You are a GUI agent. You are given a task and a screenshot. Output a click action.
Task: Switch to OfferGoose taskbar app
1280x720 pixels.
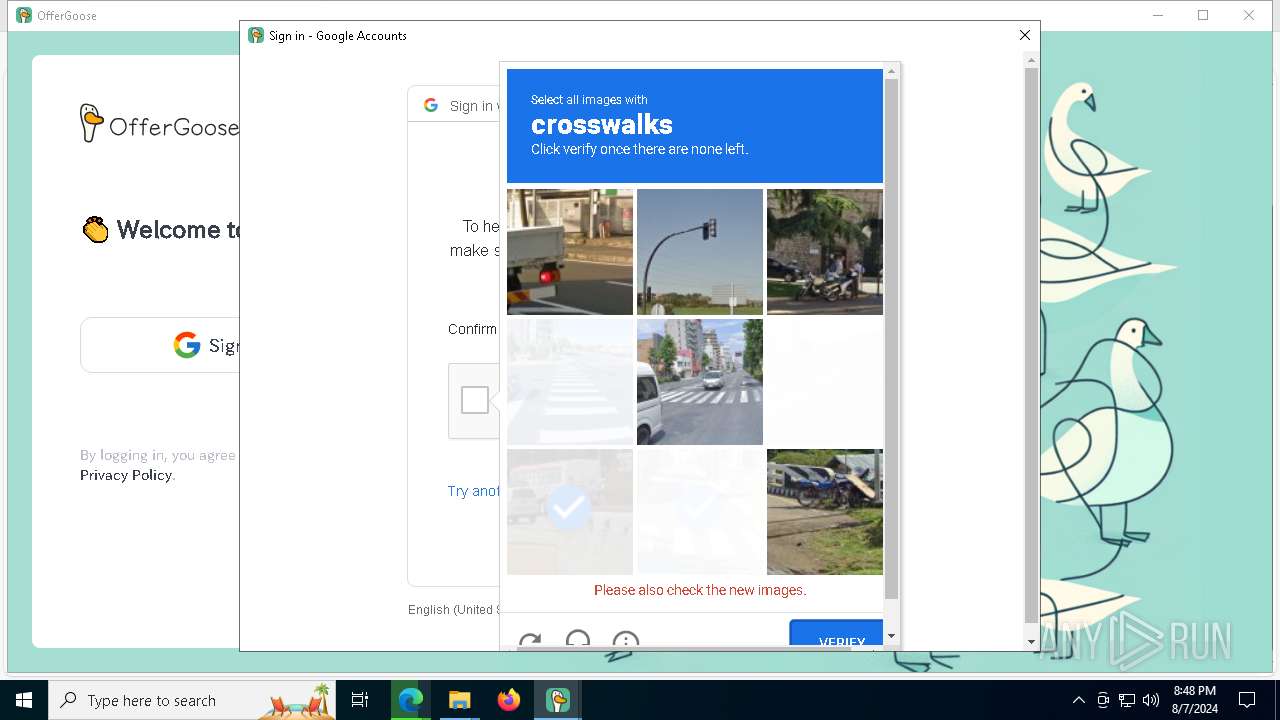click(558, 700)
